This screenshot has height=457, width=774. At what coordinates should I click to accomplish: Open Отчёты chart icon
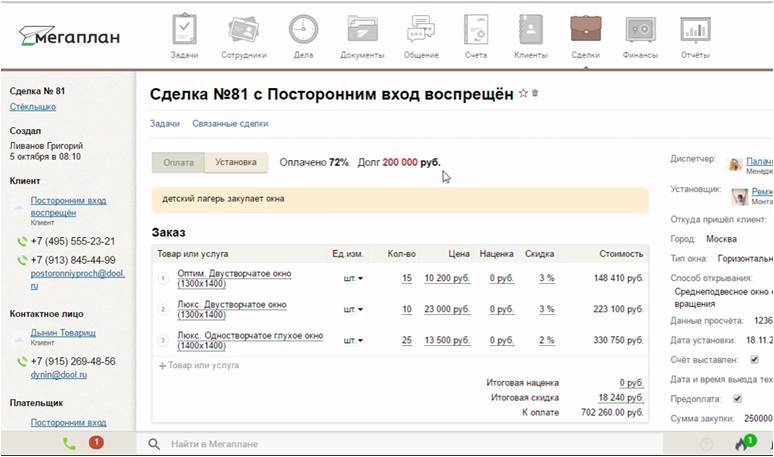(x=695, y=32)
